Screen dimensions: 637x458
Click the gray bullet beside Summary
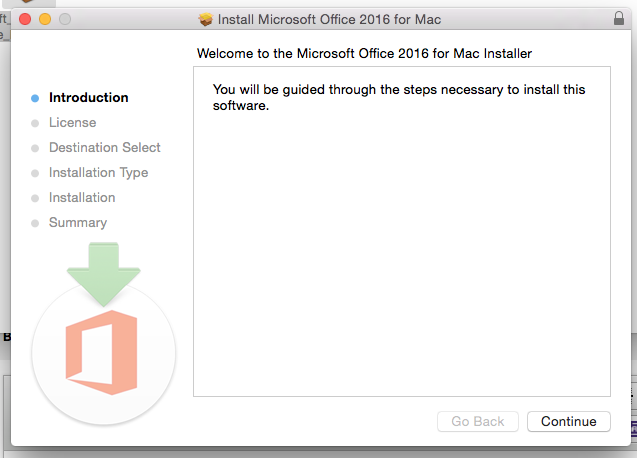[x=35, y=223]
